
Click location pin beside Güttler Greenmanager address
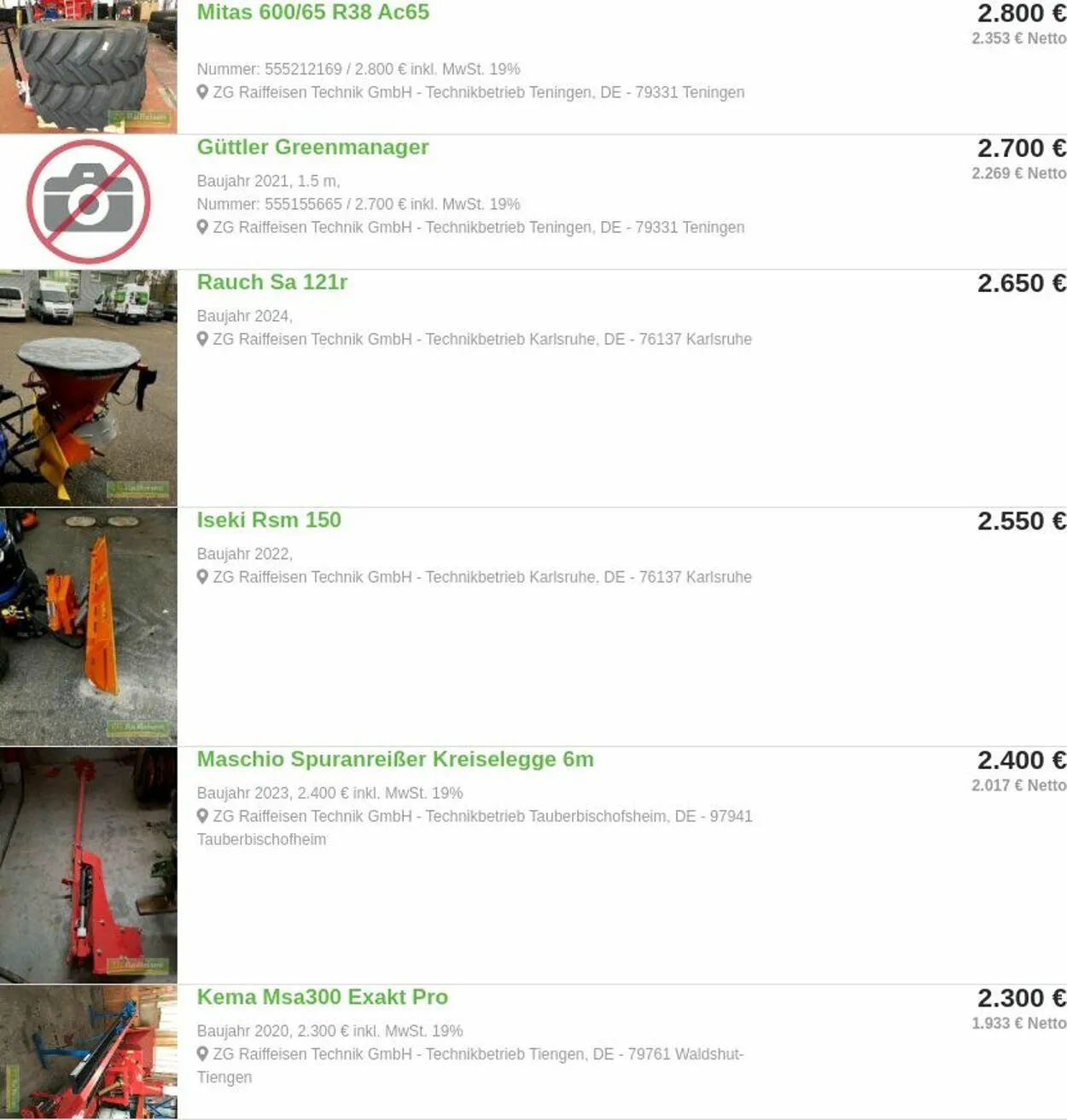click(202, 227)
